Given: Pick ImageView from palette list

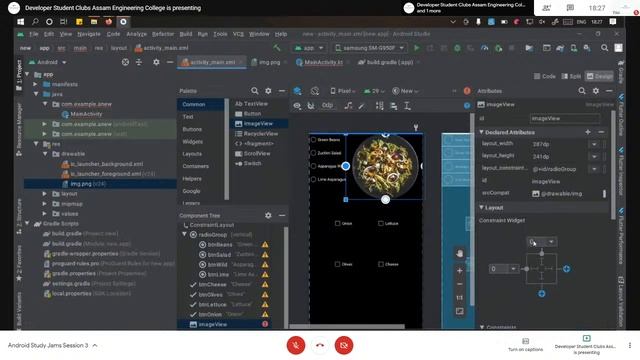Looking at the screenshot, I should (x=258, y=123).
